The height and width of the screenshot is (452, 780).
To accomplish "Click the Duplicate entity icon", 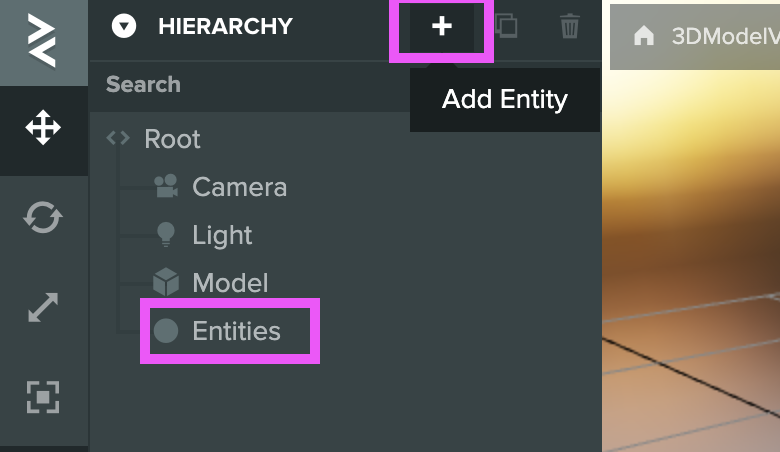I will click(x=506, y=27).
